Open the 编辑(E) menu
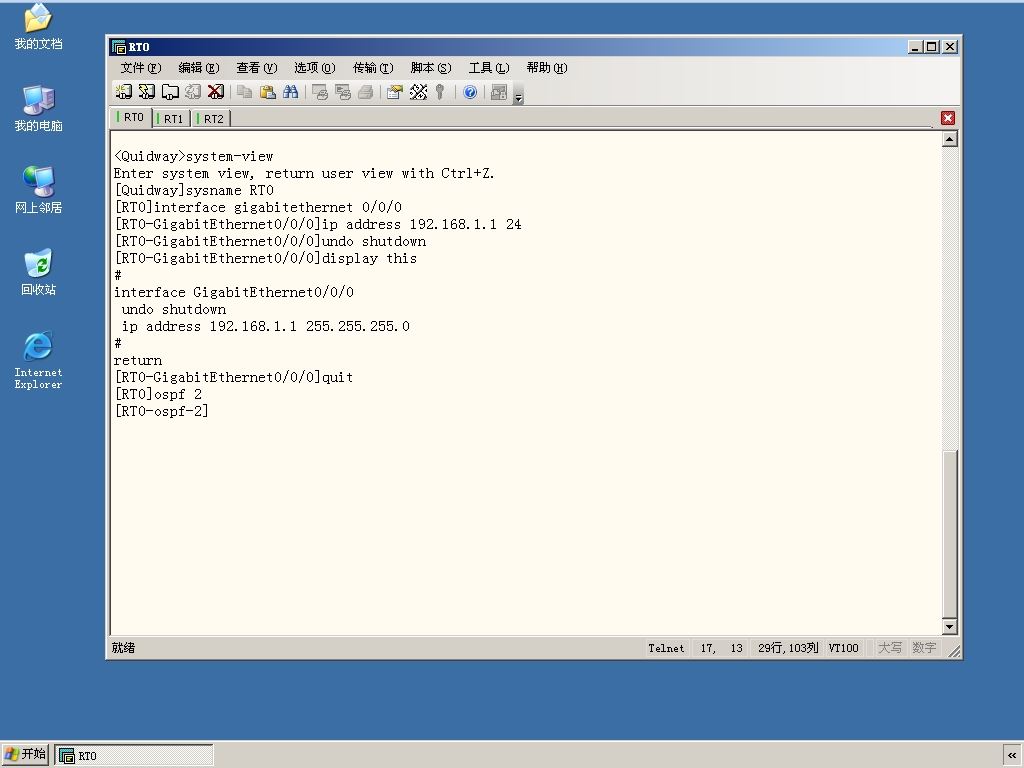This screenshot has height=768, width=1024. click(x=199, y=68)
